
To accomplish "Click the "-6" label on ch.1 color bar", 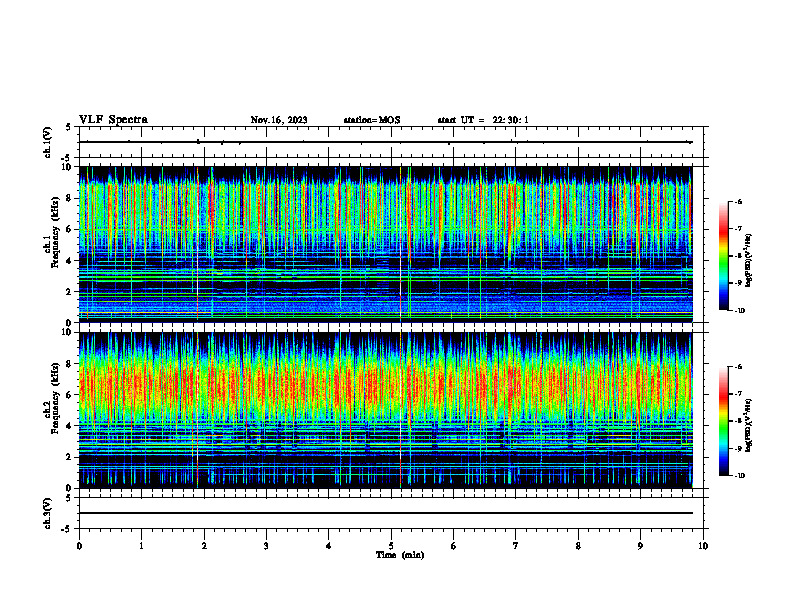I will coord(738,201).
